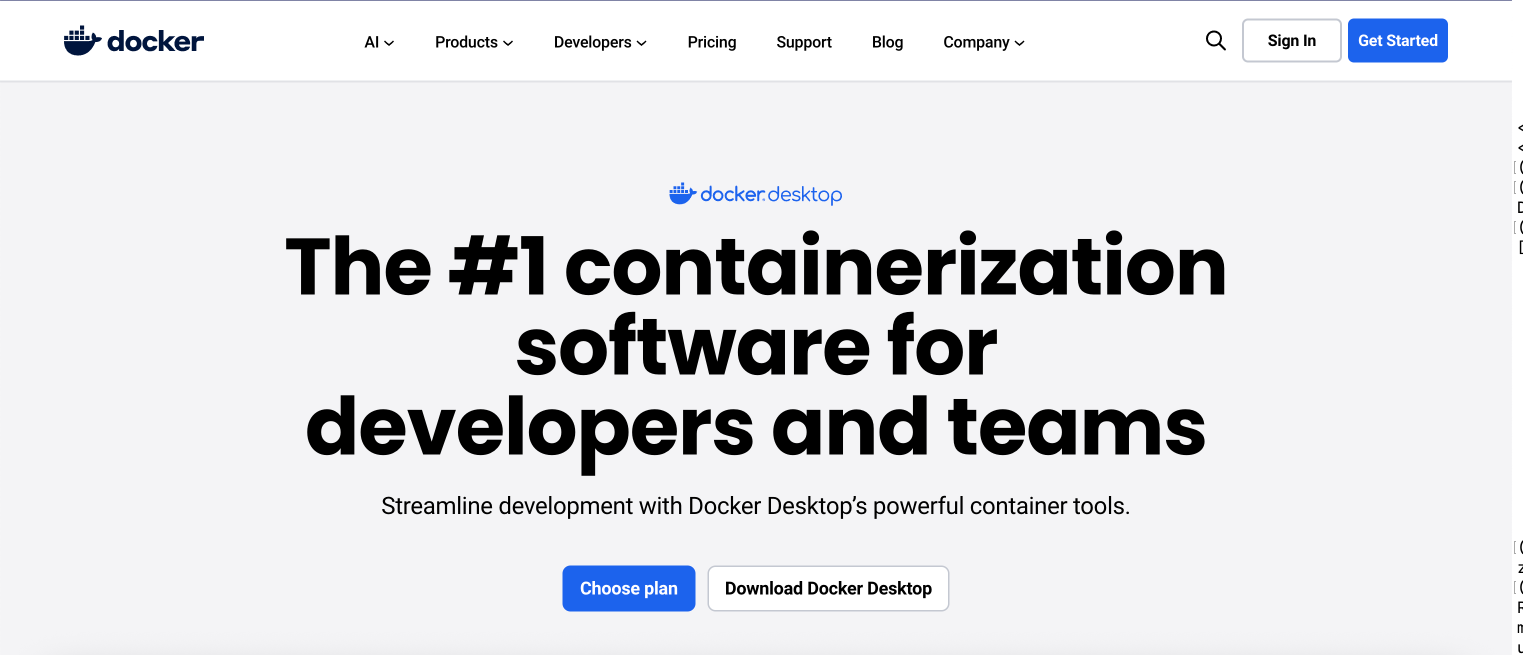Expand the Products dropdown menu

474,42
